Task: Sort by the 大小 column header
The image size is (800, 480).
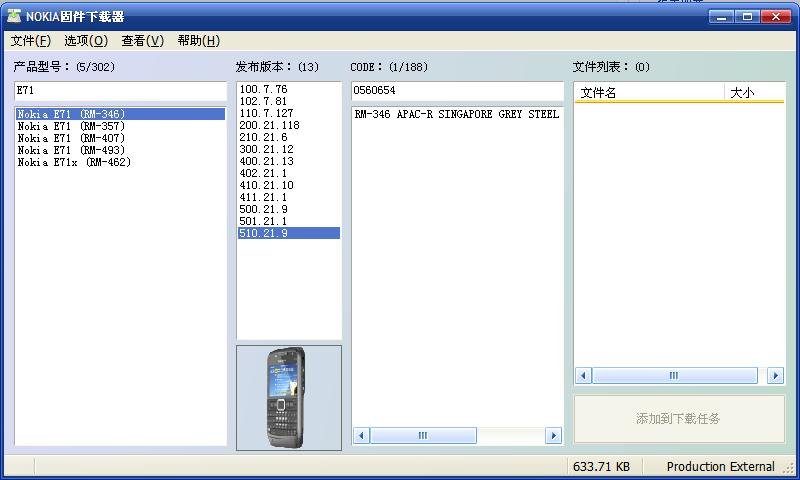Action: point(755,93)
